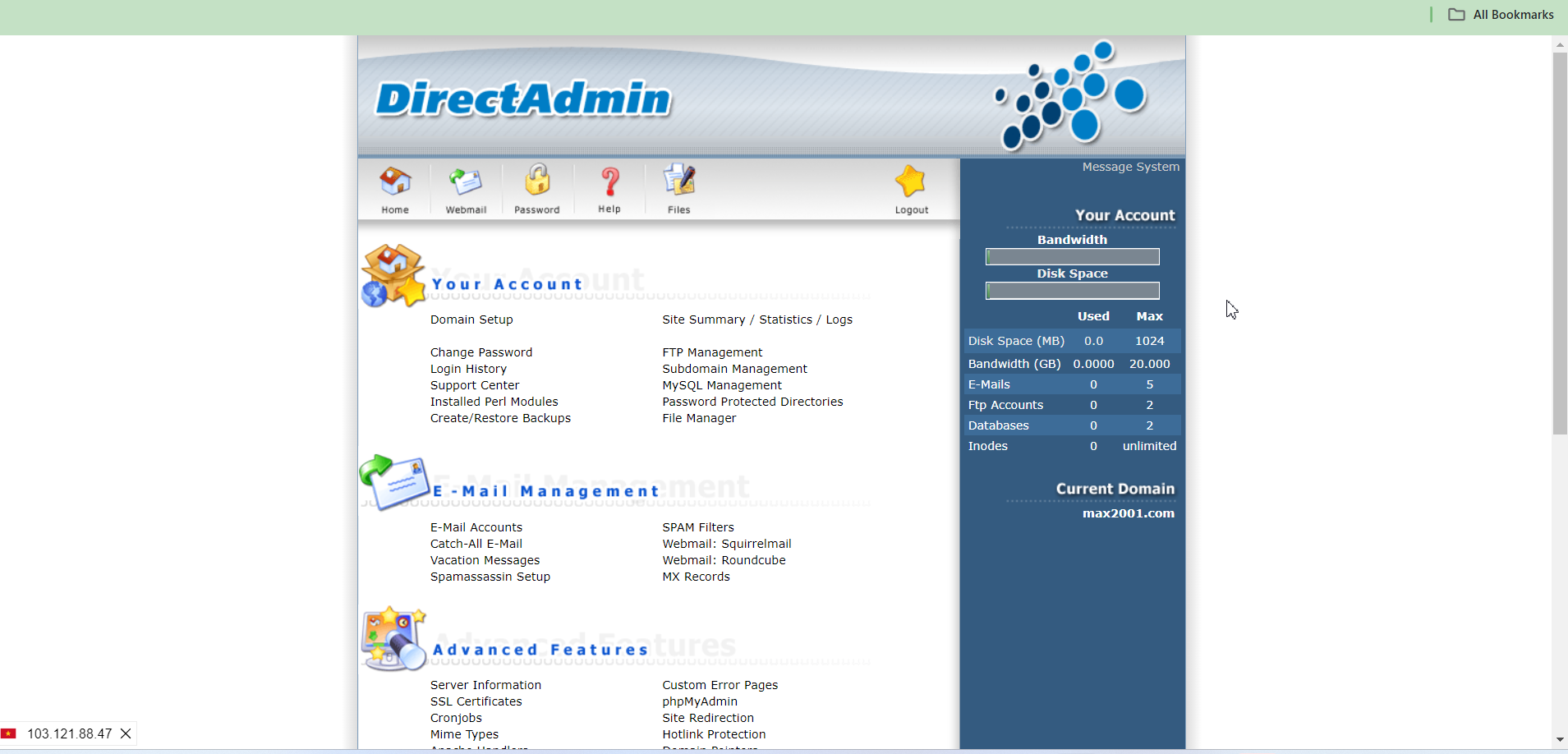Click the 1024 disk space max value
This screenshot has width=1568, height=754.
coord(1150,341)
